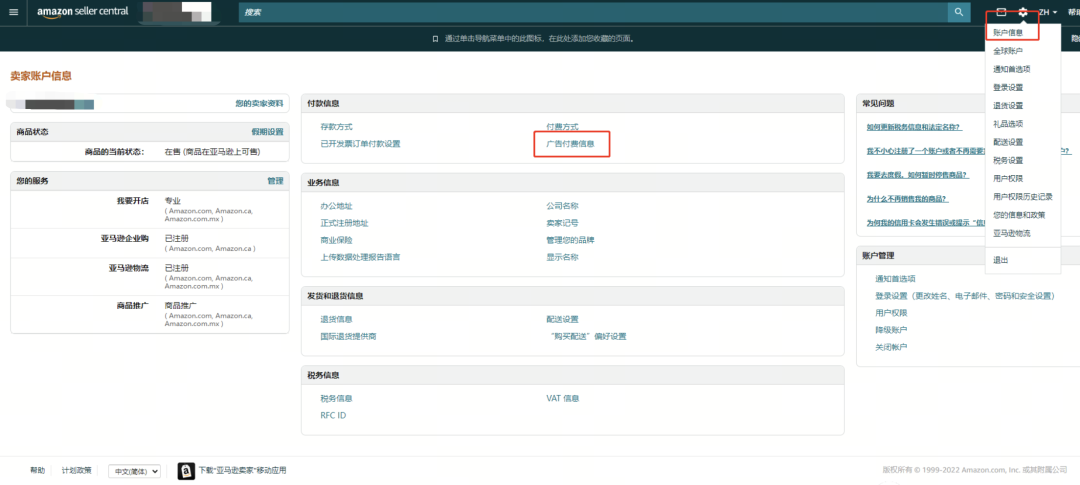Open the 办公地址 link
The image size is (1080, 485).
click(x=336, y=206)
